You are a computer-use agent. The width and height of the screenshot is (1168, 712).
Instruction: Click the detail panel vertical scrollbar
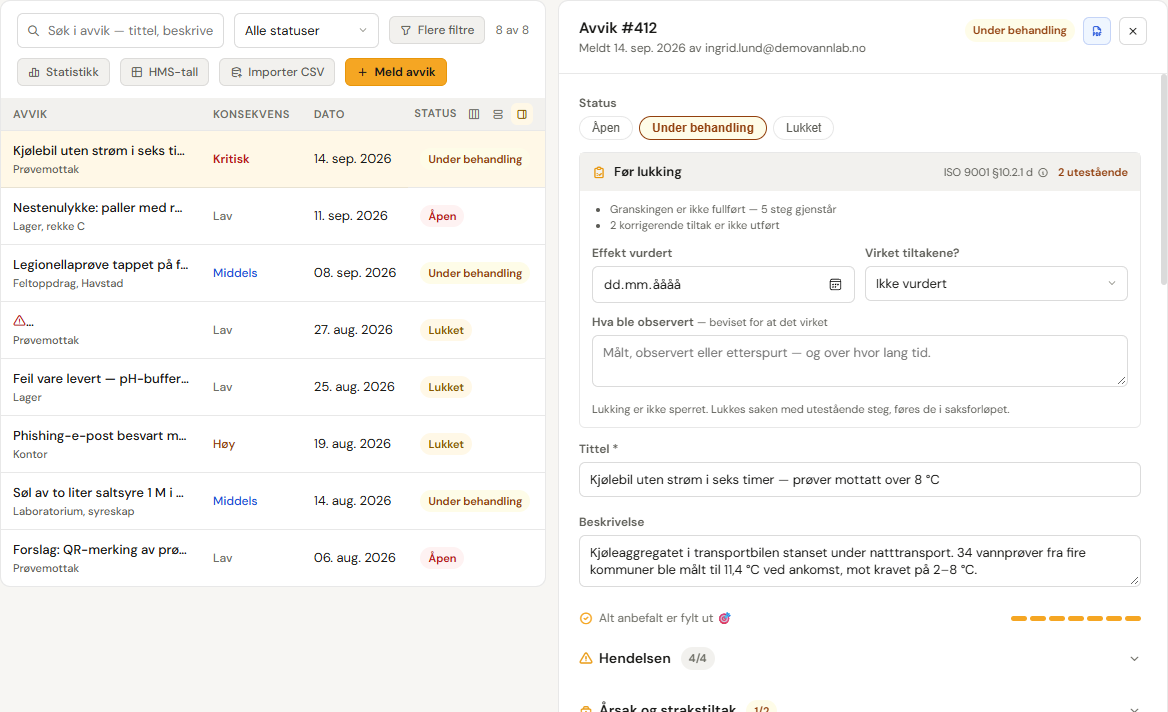coord(1164,179)
